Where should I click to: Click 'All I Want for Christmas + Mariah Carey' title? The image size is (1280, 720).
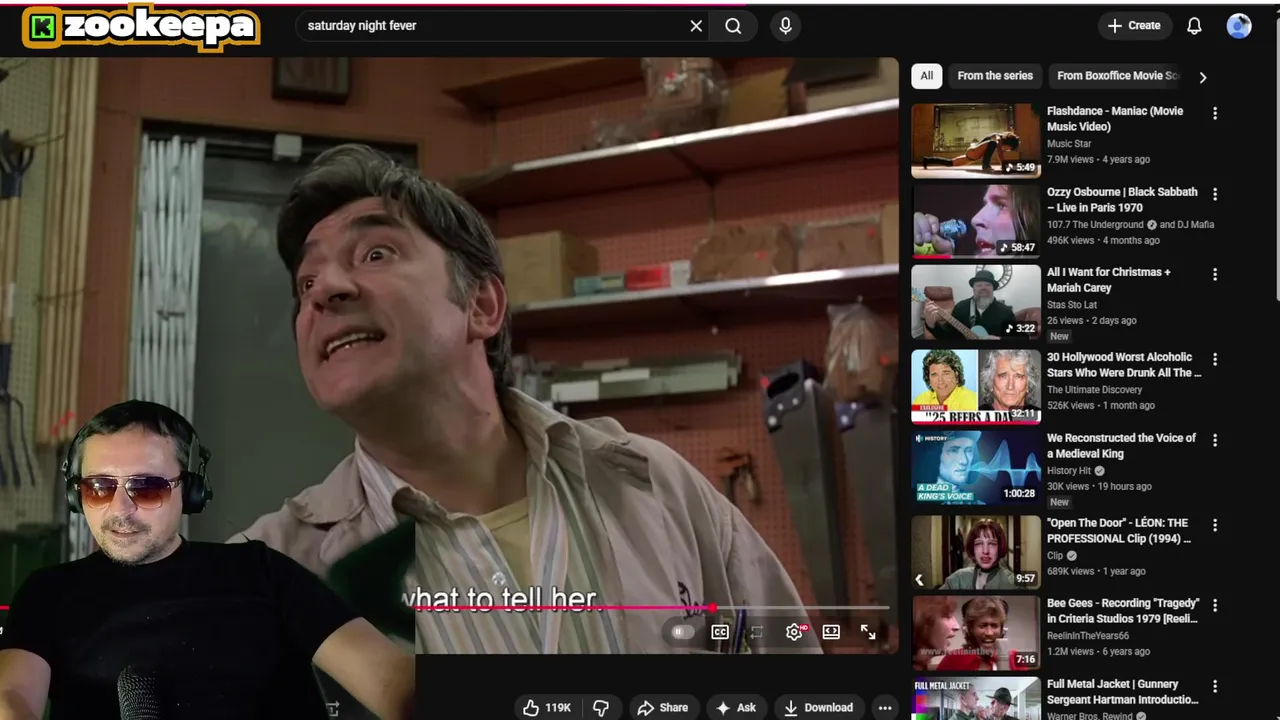point(1108,280)
